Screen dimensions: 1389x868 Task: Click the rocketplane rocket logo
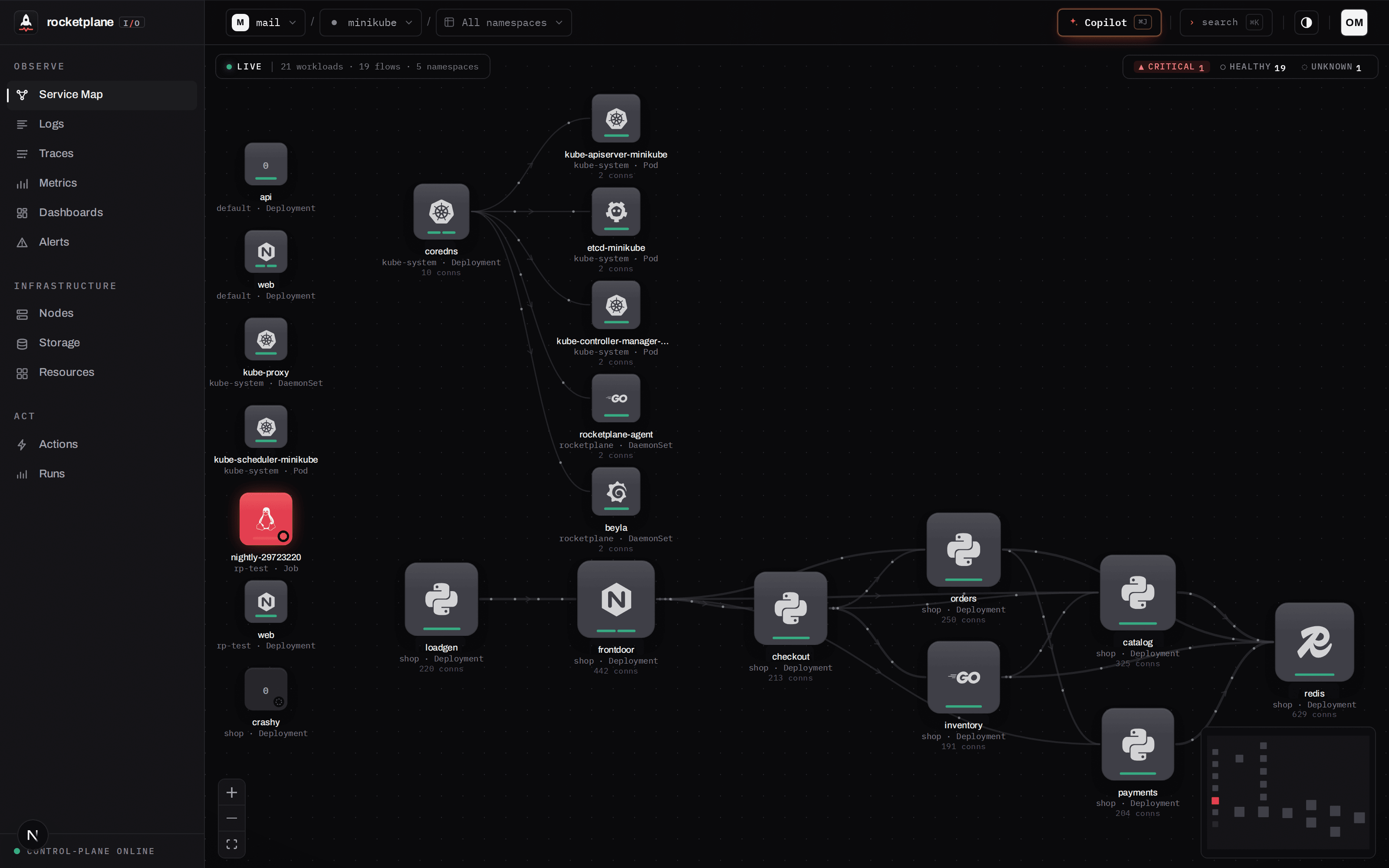coord(26,23)
